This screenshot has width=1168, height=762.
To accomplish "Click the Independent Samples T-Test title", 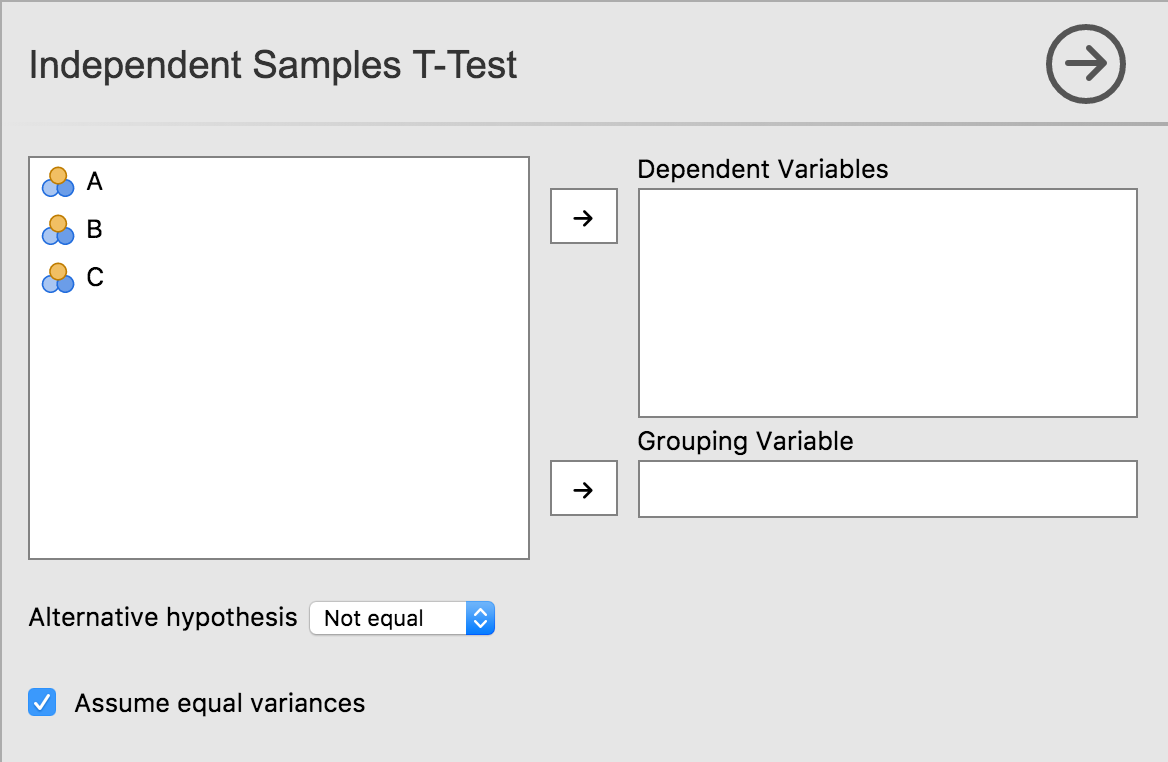I will pyautogui.click(x=273, y=65).
